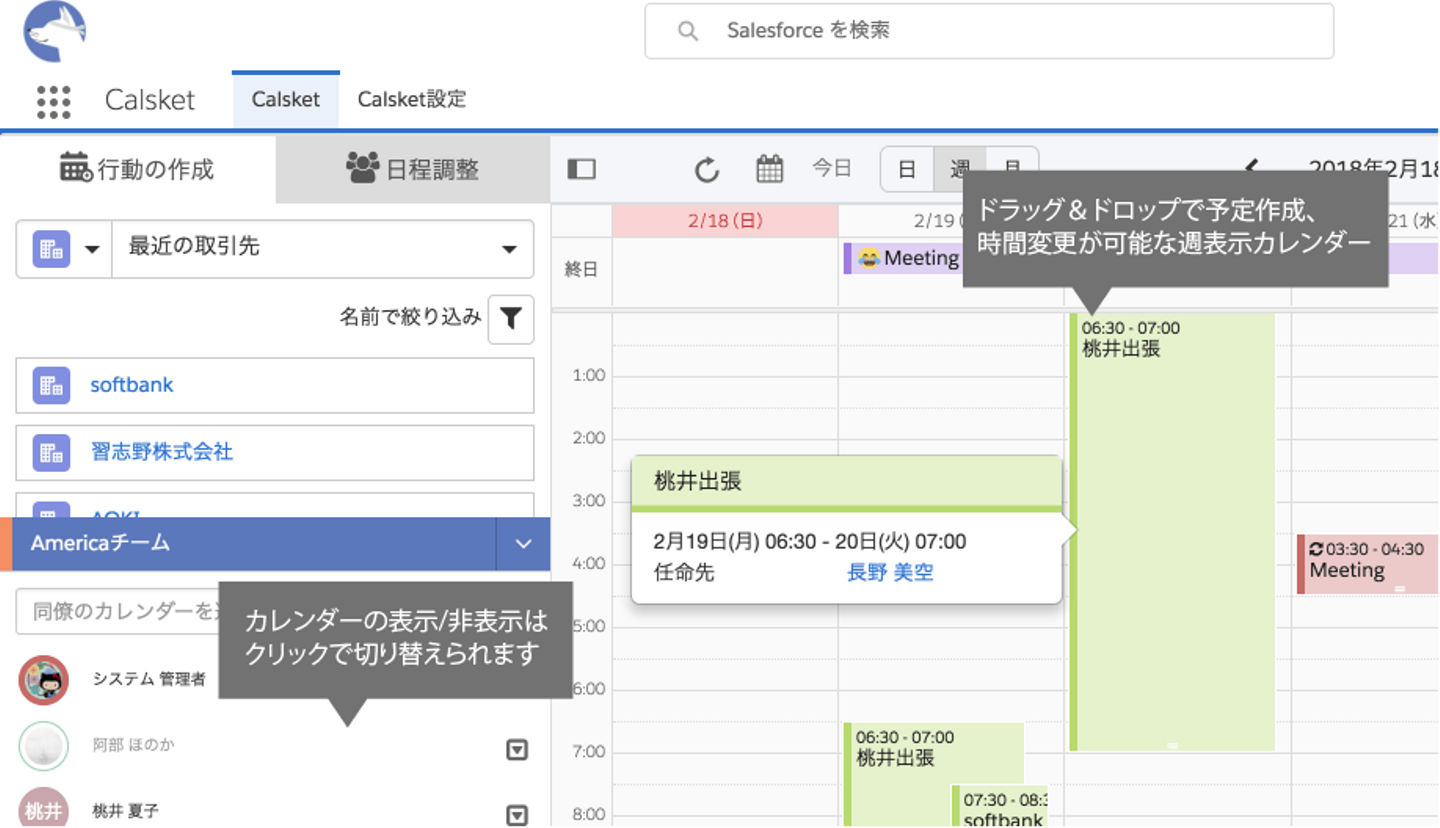
Task: Open the 03:30 - 04:30 Meeting event
Action: [1367, 563]
